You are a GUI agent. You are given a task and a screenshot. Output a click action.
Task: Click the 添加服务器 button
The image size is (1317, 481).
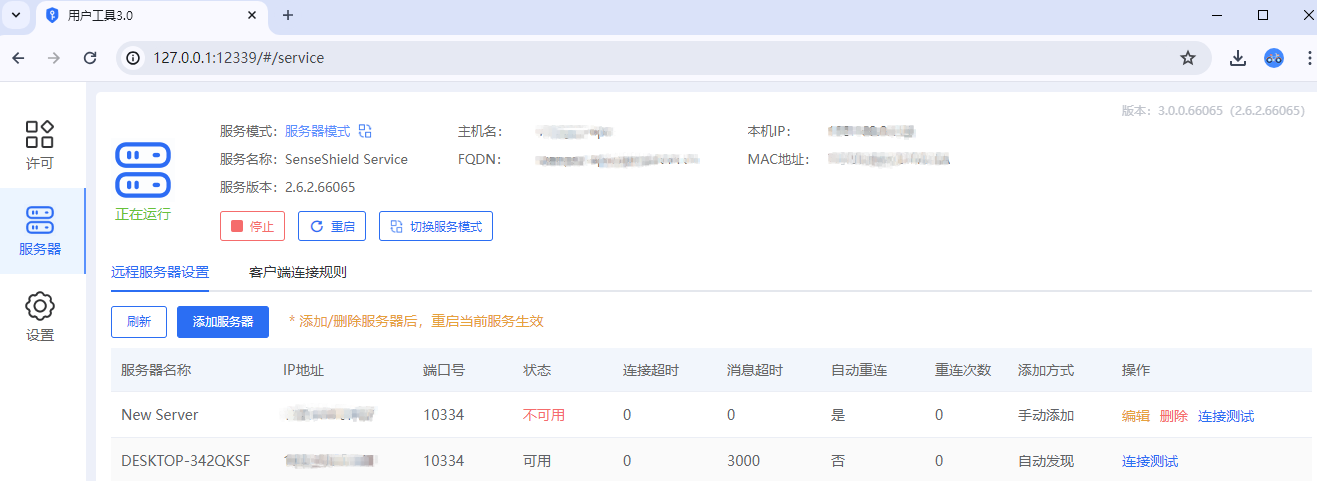click(x=223, y=322)
